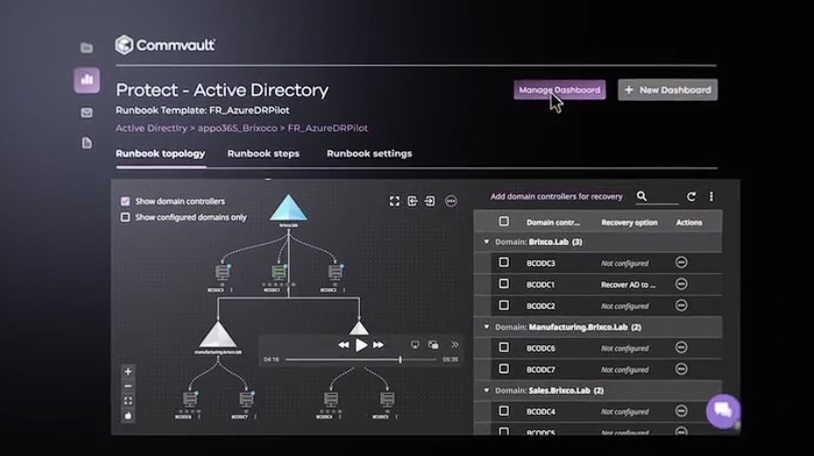Refresh the domain controllers list

pos(691,196)
